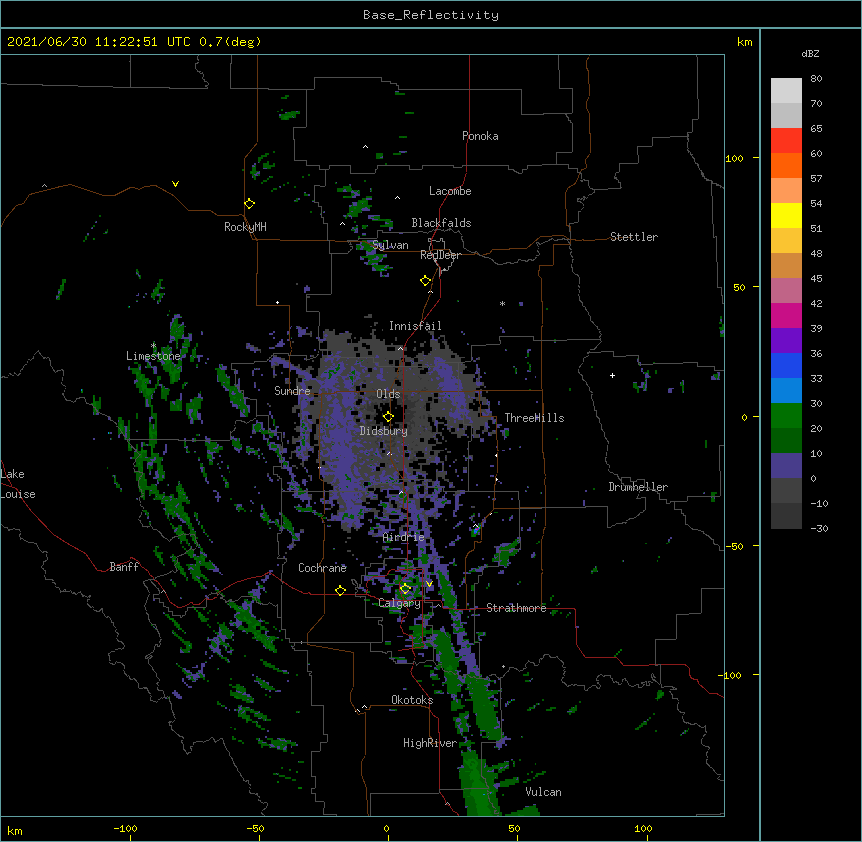The width and height of the screenshot is (862, 842).
Task: Click the yellow diamond marker near Cochrane
Action: (x=340, y=590)
